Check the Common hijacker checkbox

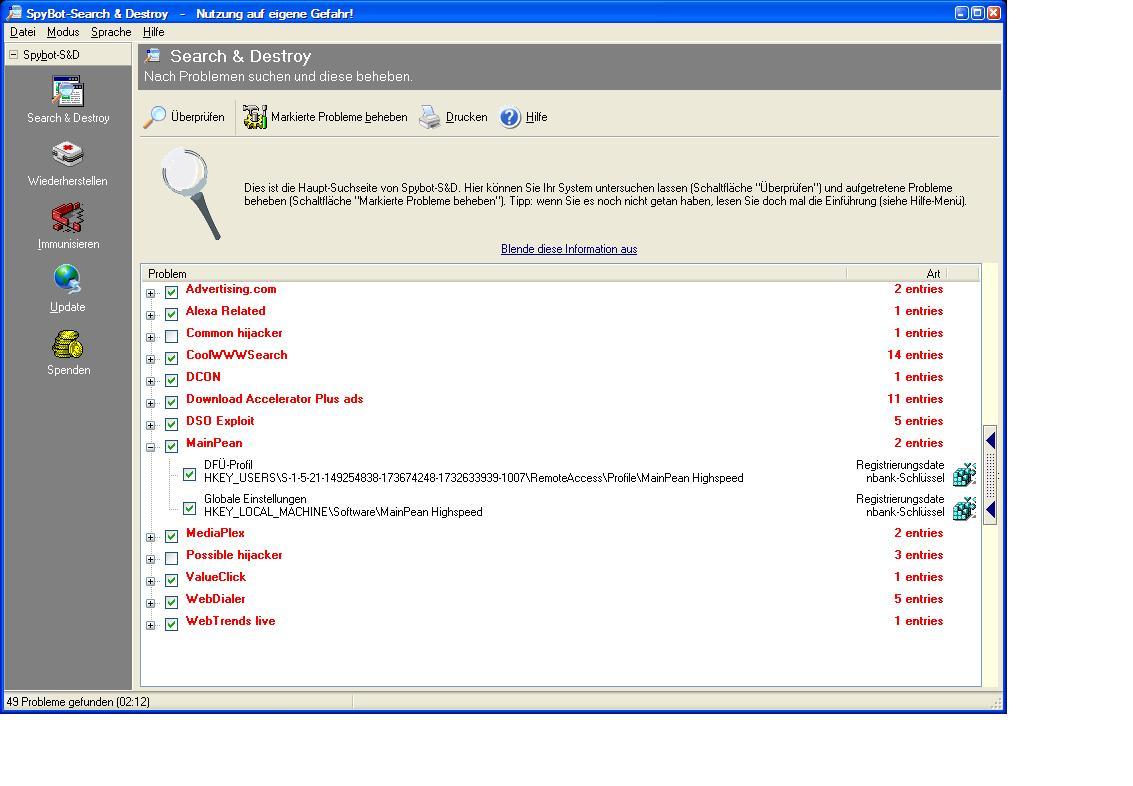click(171, 337)
